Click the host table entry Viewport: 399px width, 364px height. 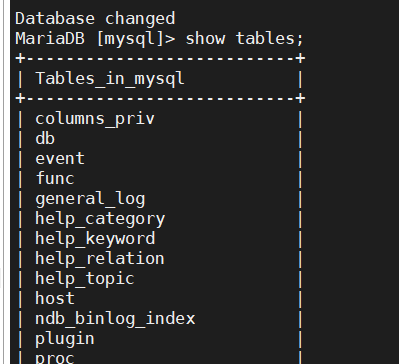(x=55, y=298)
